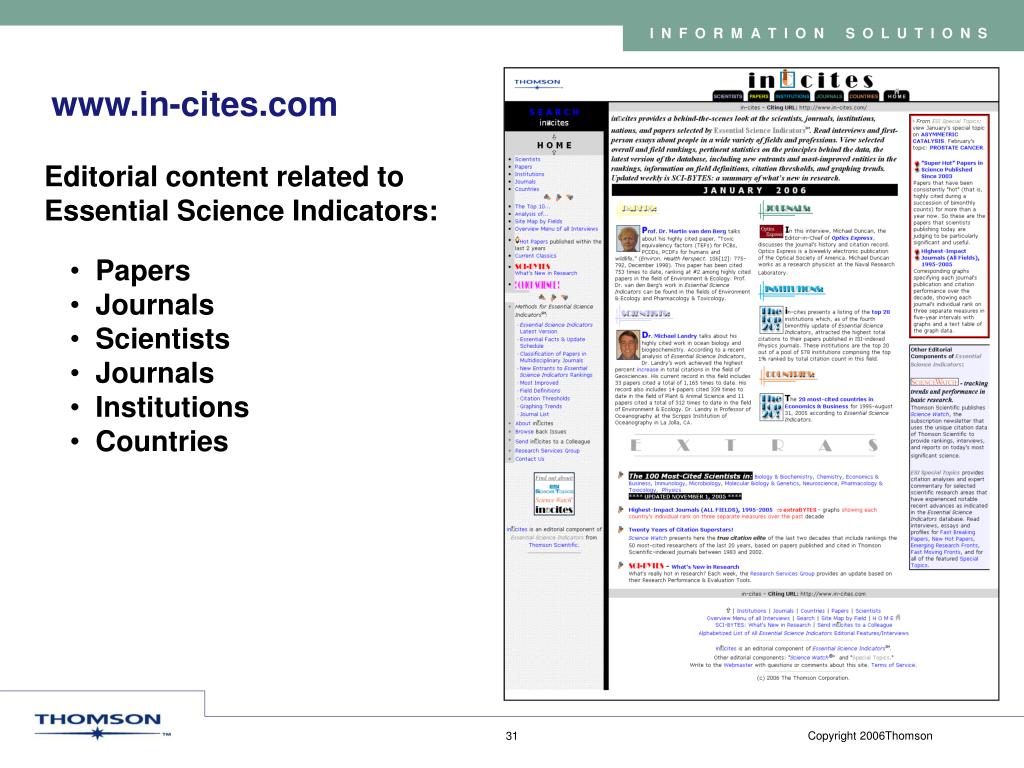1024x768 pixels.
Task: Open Super Hot Papers in Science link
Action: 952,170
